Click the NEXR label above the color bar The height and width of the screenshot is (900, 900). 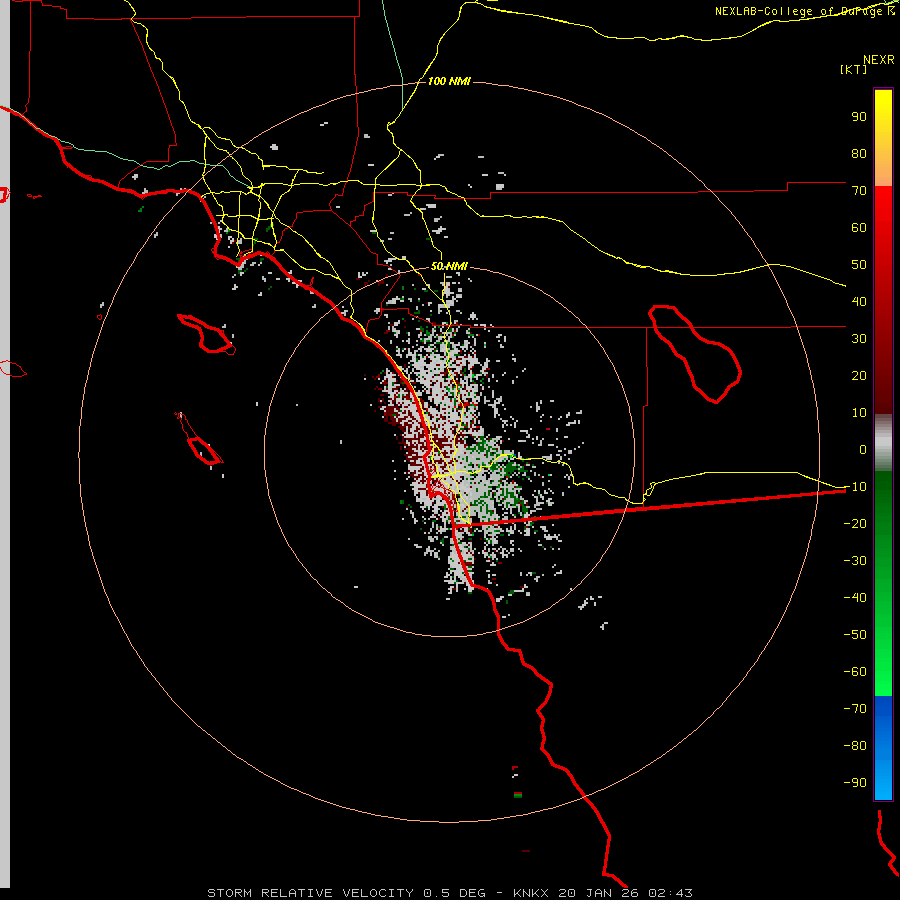(x=879, y=60)
